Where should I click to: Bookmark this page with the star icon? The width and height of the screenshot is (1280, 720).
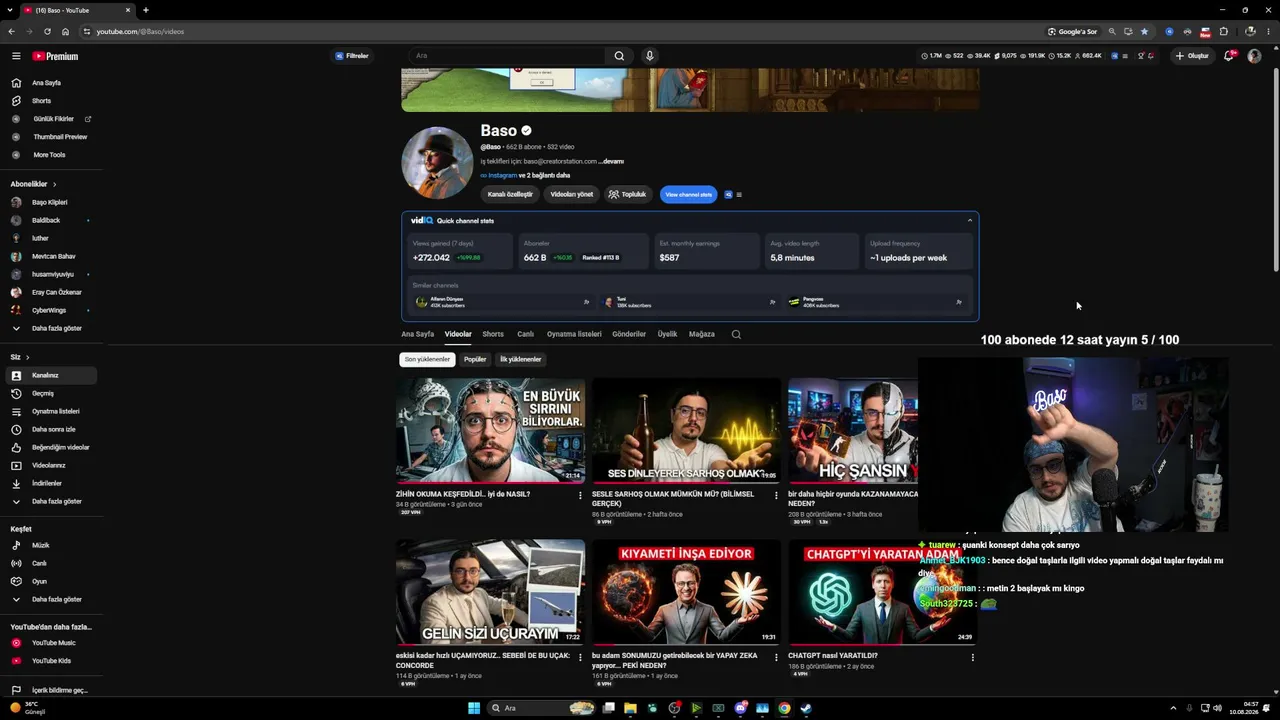pyautogui.click(x=1145, y=31)
